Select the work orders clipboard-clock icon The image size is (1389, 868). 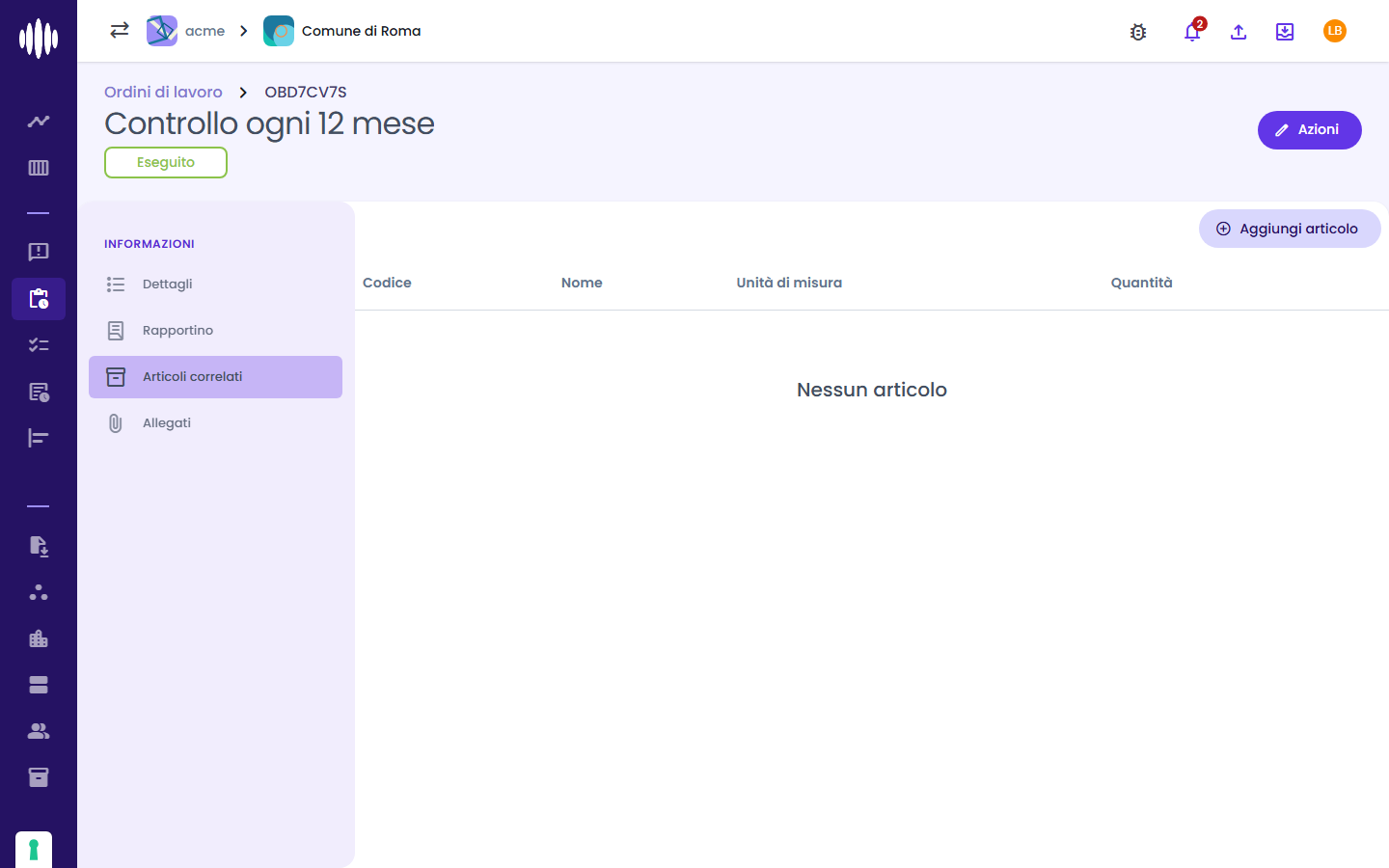[x=39, y=299]
